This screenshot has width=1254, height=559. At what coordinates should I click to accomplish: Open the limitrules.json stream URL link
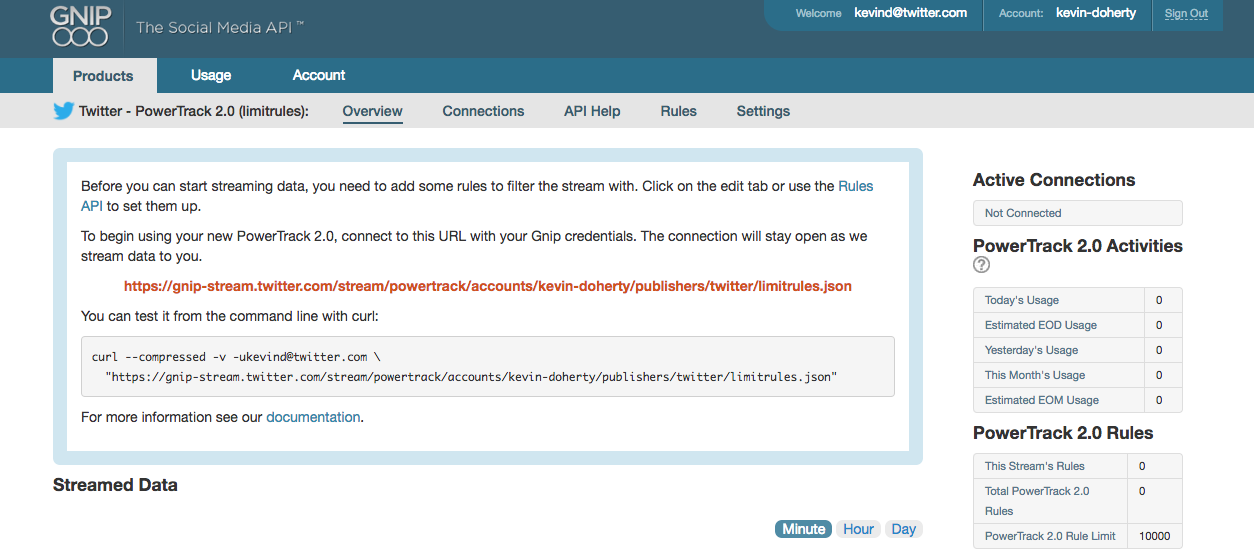pyautogui.click(x=488, y=286)
